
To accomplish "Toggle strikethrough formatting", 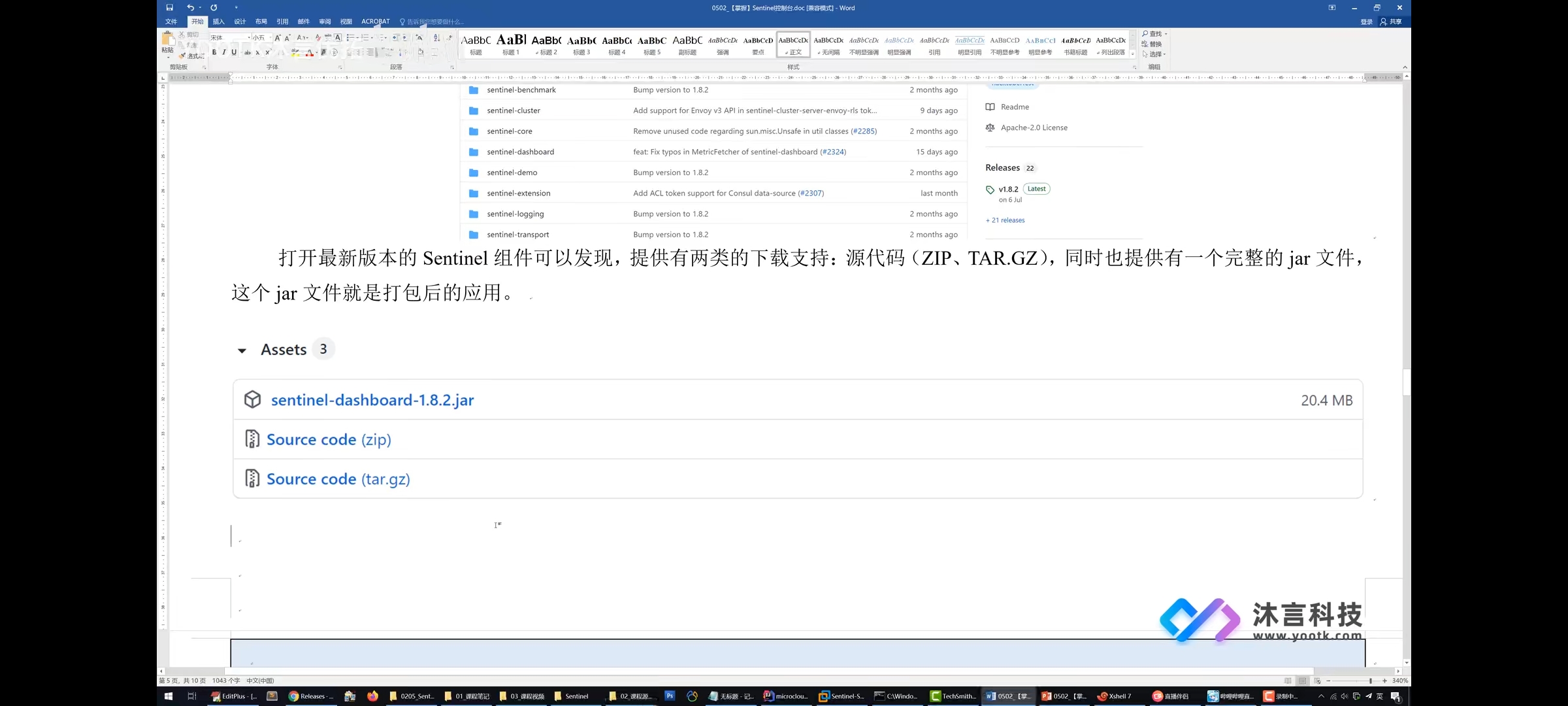I will (x=248, y=52).
